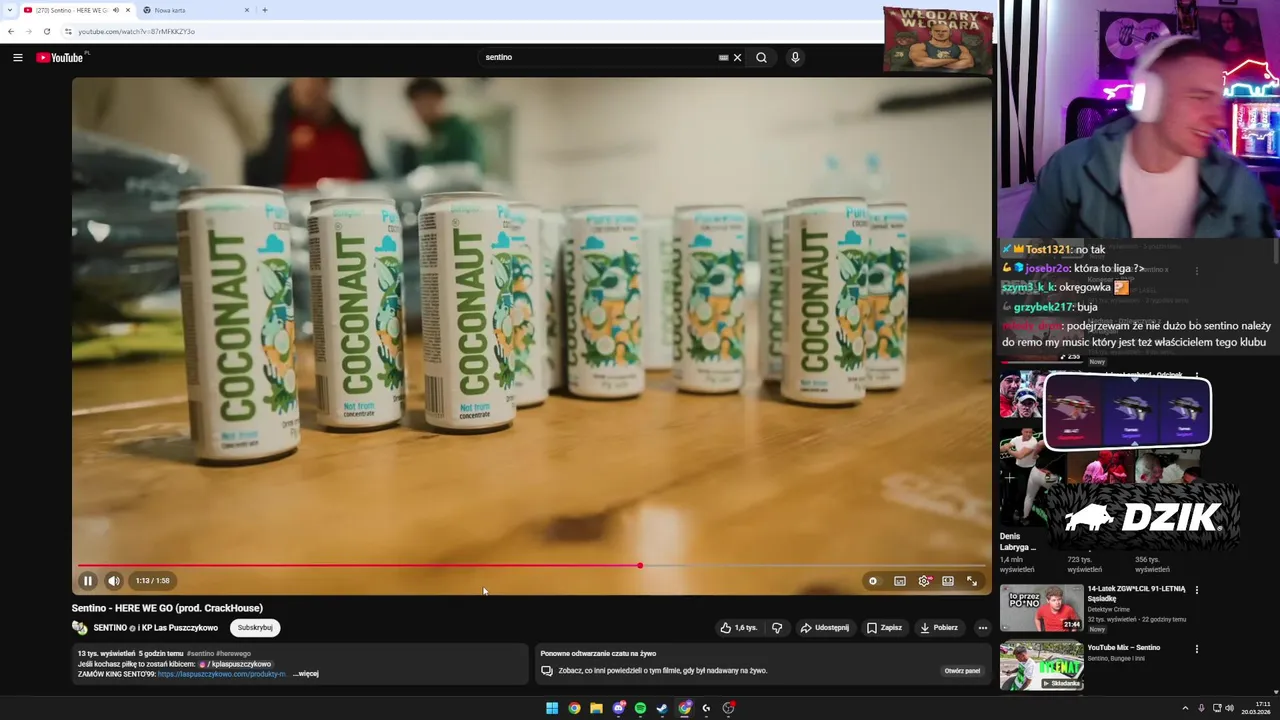Open Steam from the taskbar
This screenshot has width=1280, height=720.
(662, 708)
